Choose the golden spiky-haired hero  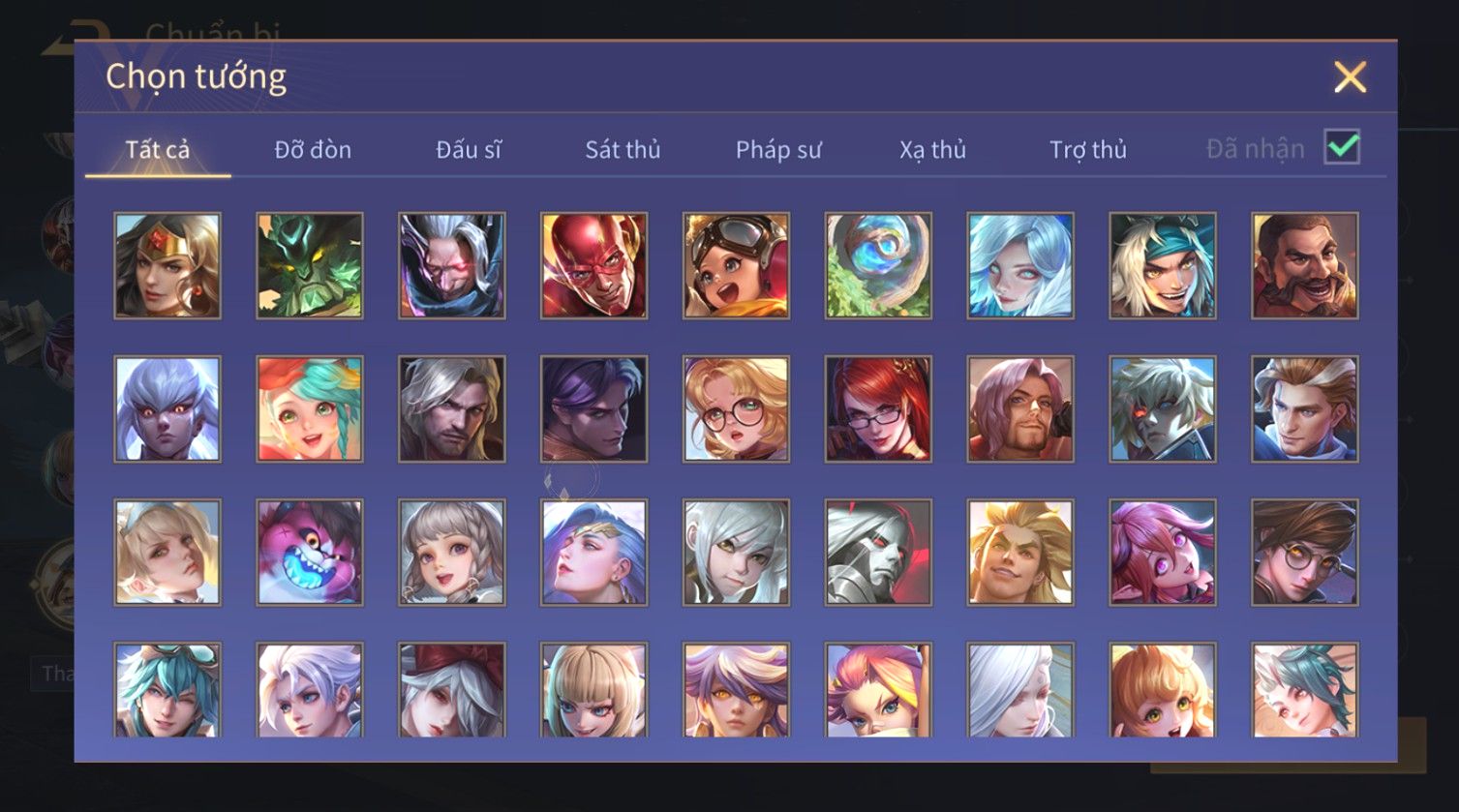1020,553
